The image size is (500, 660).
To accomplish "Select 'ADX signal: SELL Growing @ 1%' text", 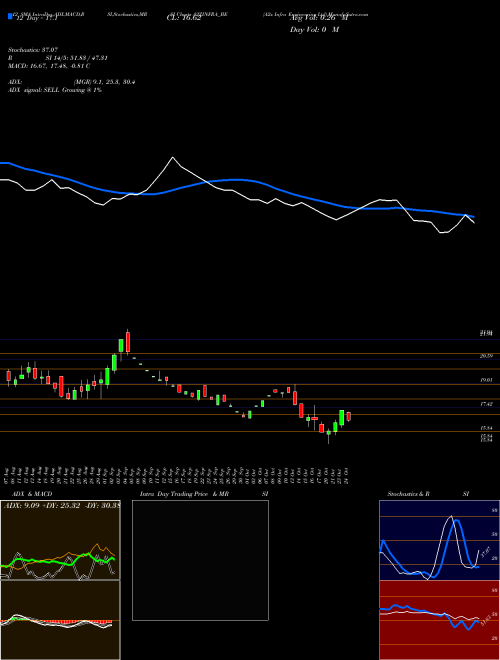I will [x=55, y=90].
